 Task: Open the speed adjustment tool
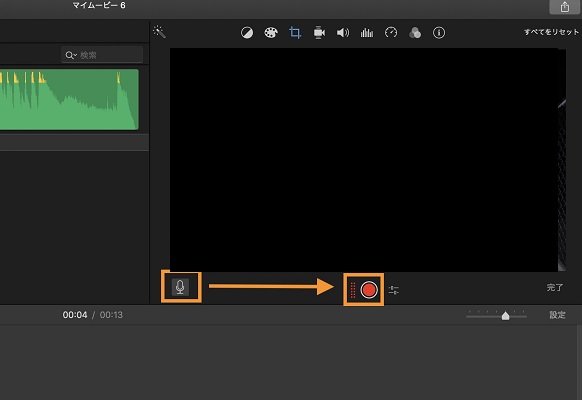coord(391,33)
